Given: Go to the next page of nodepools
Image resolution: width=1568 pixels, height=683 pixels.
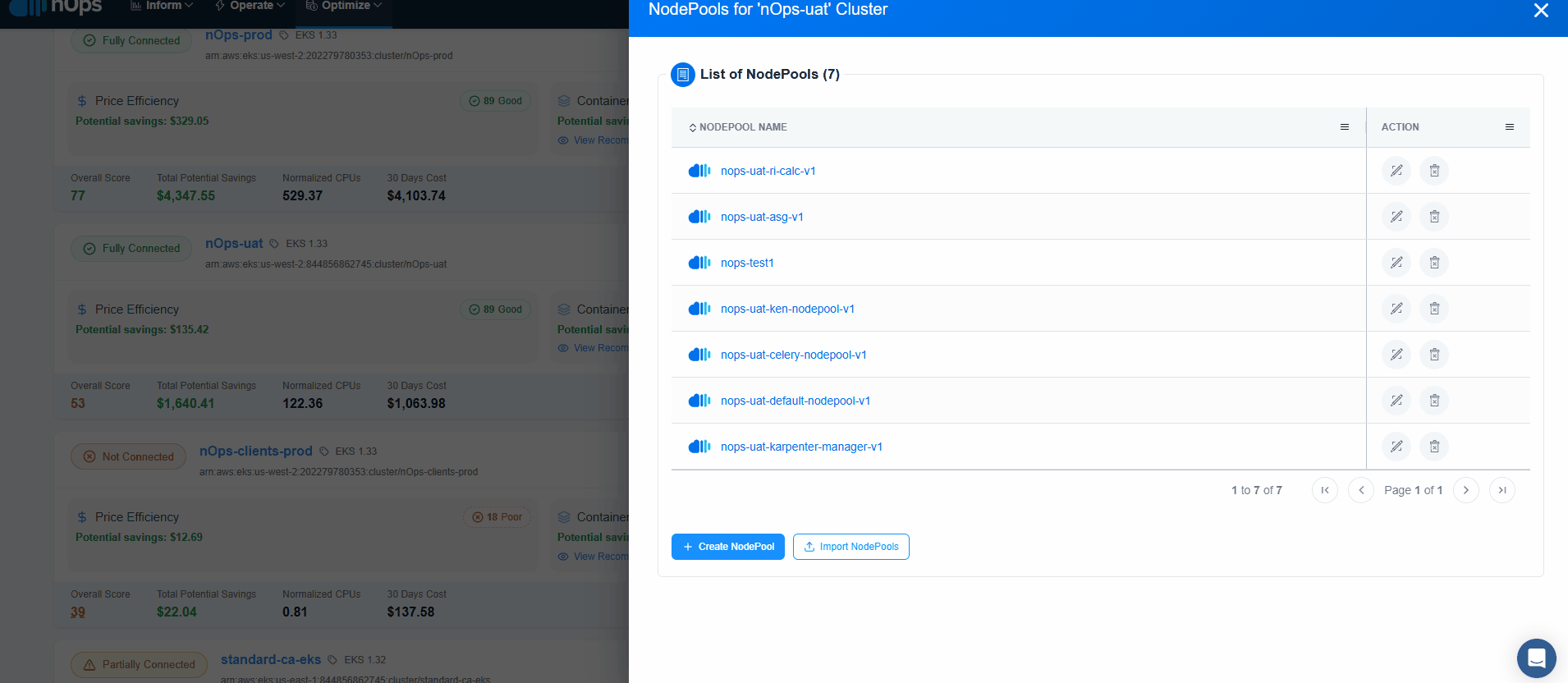Looking at the screenshot, I should click(x=1466, y=490).
